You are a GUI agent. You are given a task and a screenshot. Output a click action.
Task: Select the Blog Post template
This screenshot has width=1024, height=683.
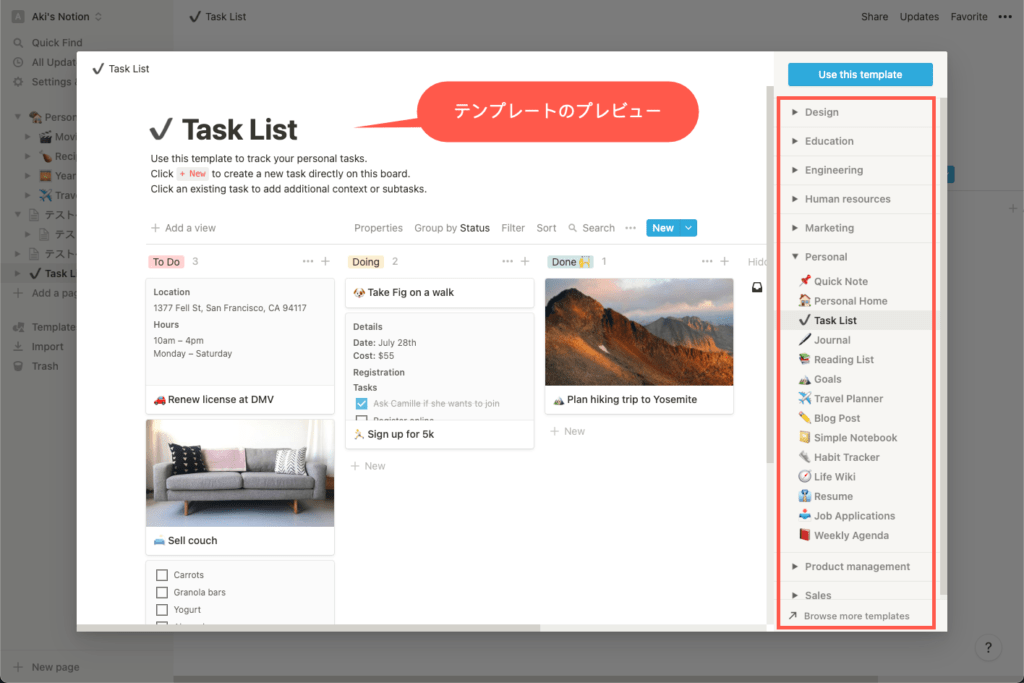836,419
